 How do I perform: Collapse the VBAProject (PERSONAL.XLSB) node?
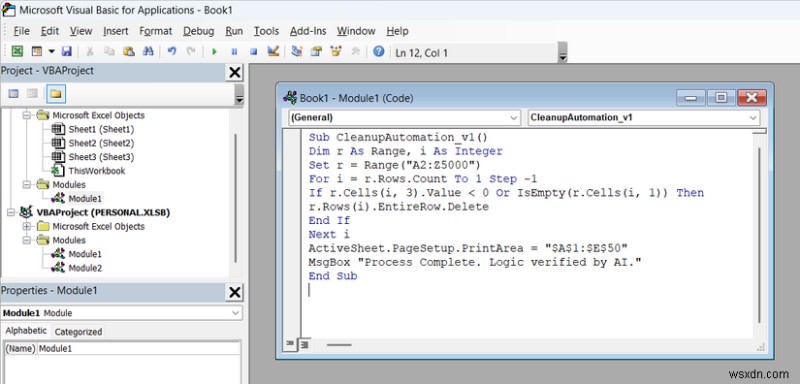click(11, 212)
